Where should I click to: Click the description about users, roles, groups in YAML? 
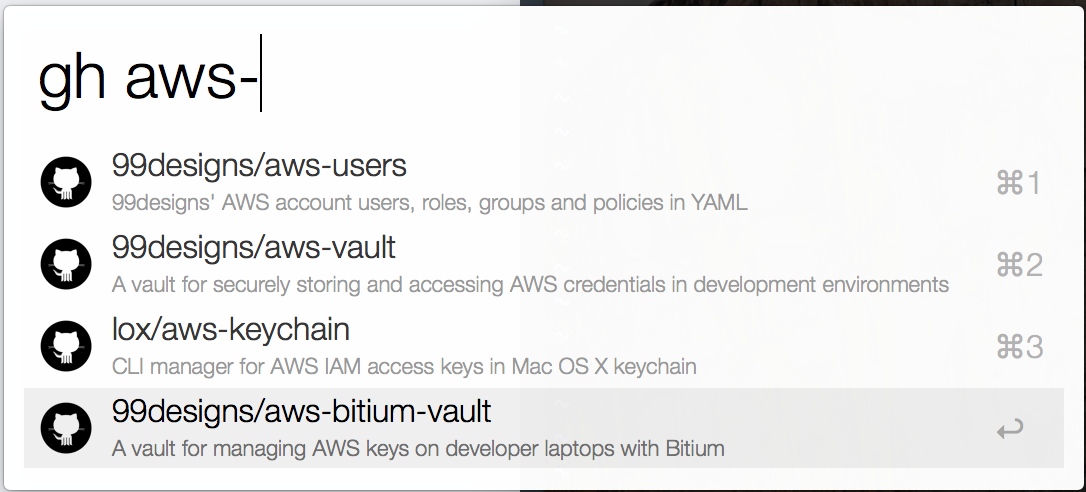pyautogui.click(x=429, y=203)
